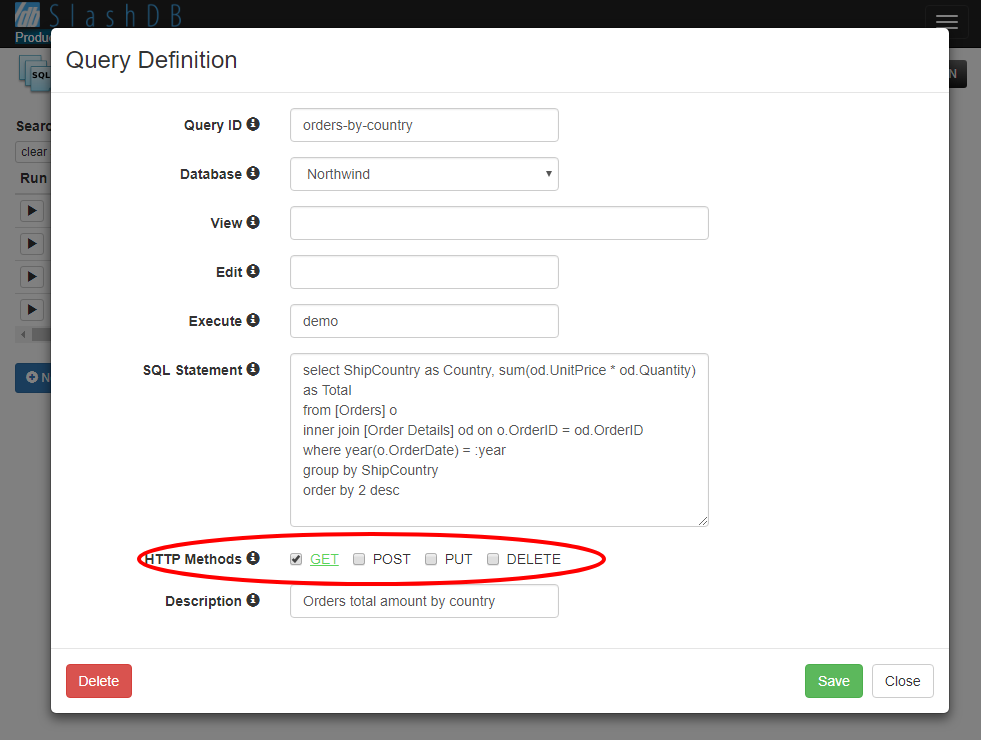Click the View input field
This screenshot has height=740, width=981.
click(499, 223)
